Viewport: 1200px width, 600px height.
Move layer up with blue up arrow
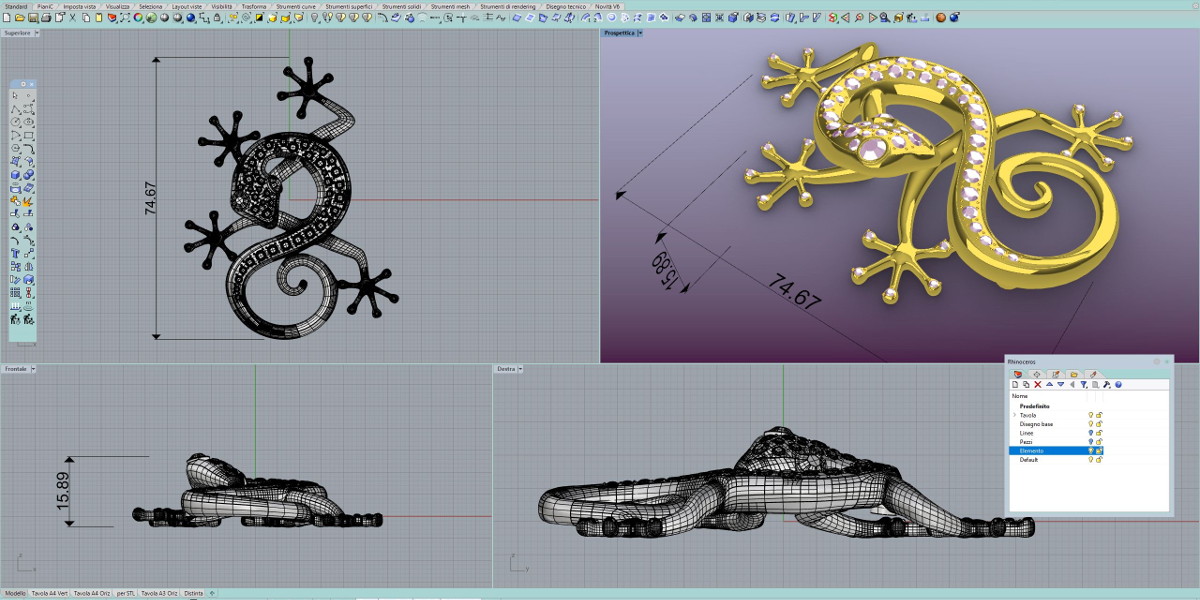coord(1049,384)
